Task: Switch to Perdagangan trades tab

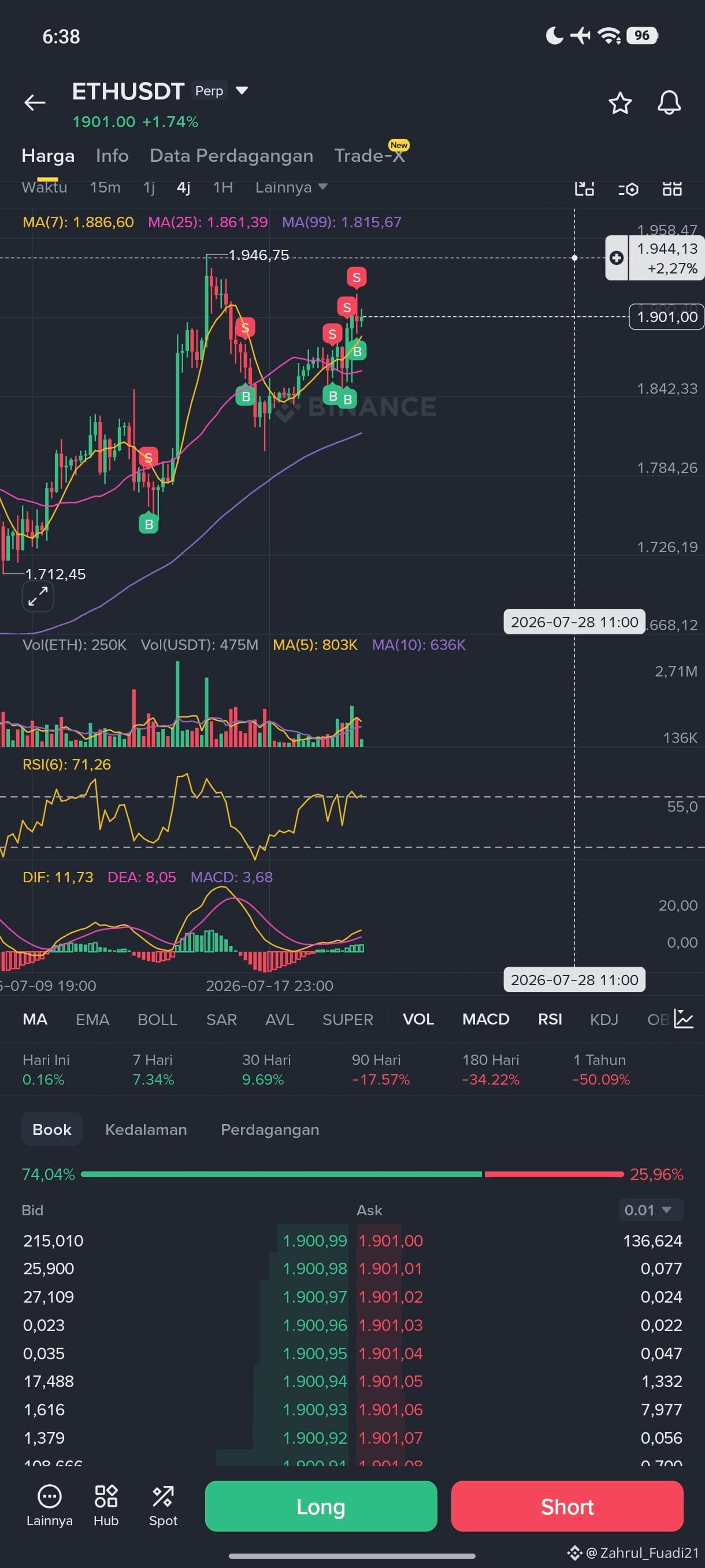Action: coord(270,1129)
